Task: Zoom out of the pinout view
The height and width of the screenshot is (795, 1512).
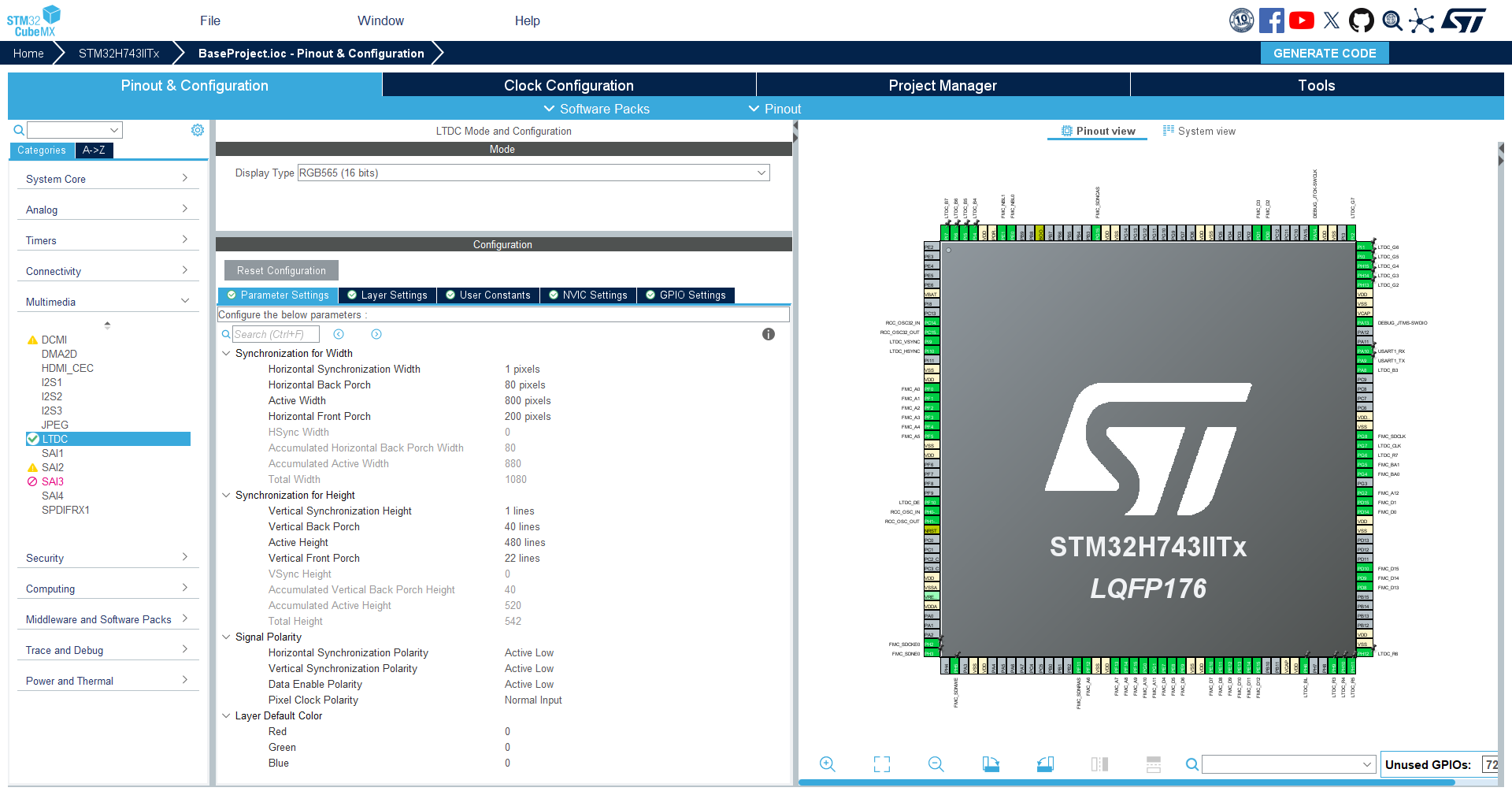Action: (x=936, y=764)
